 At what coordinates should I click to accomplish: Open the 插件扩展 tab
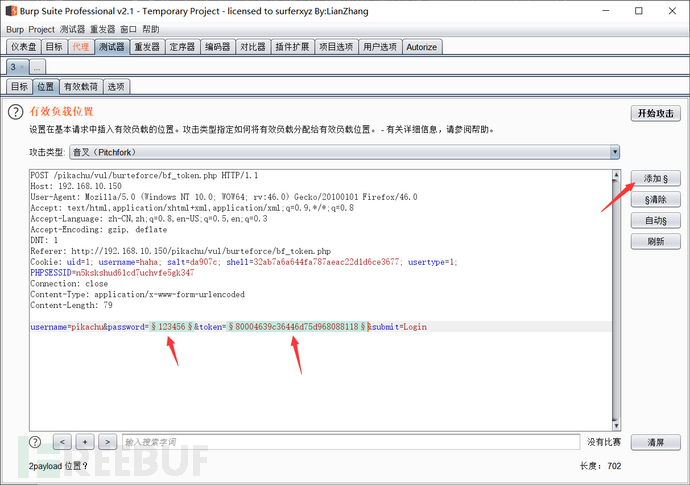(292, 47)
